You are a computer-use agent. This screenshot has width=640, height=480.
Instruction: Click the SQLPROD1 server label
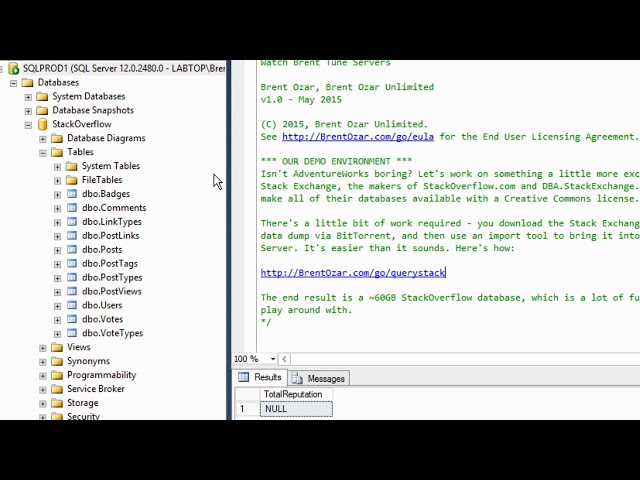pyautogui.click(x=124, y=68)
